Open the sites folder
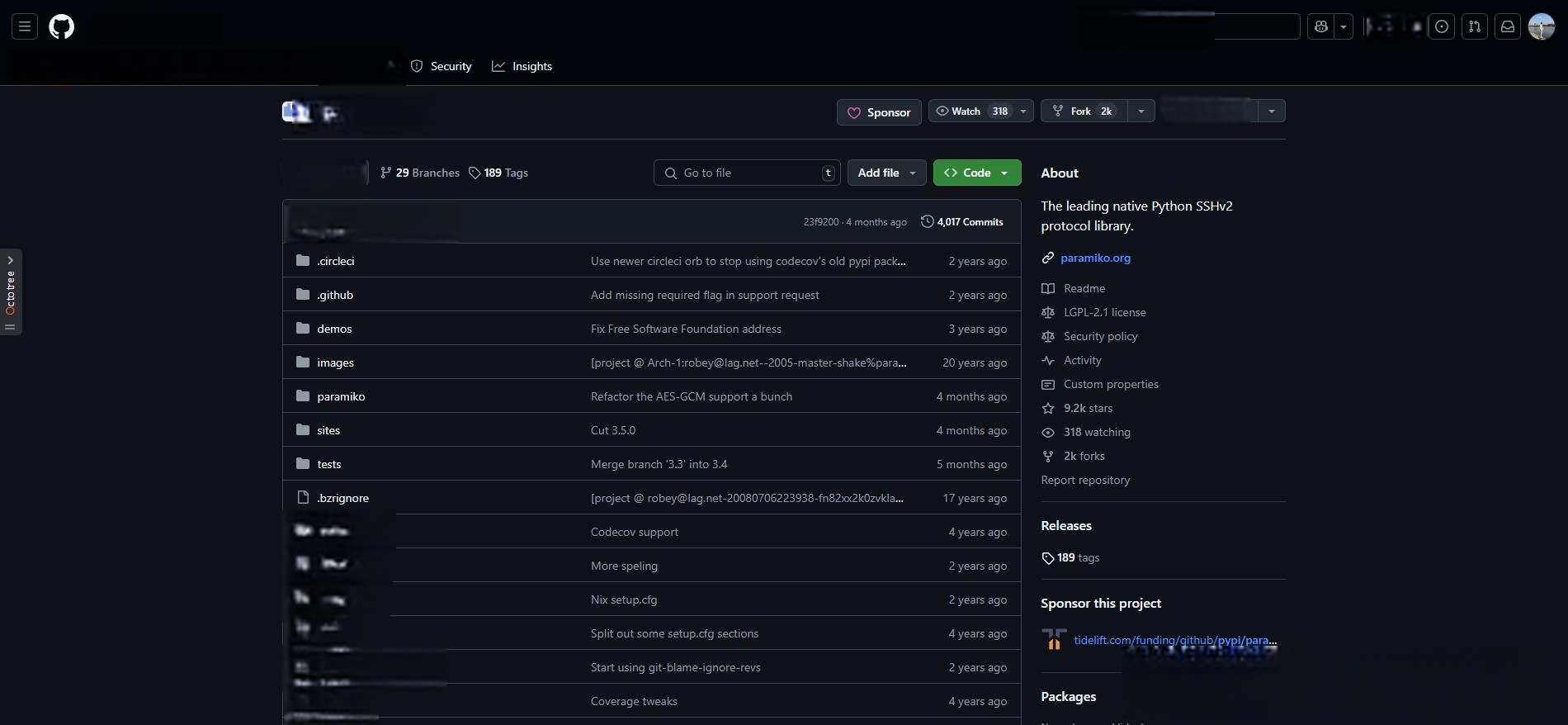This screenshot has width=1568, height=725. [x=328, y=430]
